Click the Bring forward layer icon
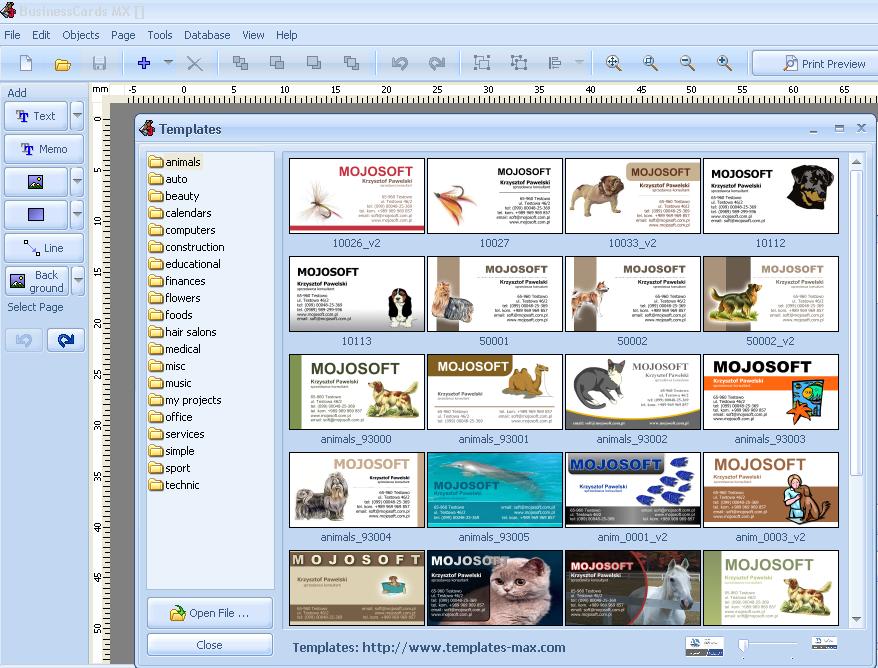The image size is (878, 668). (x=277, y=63)
